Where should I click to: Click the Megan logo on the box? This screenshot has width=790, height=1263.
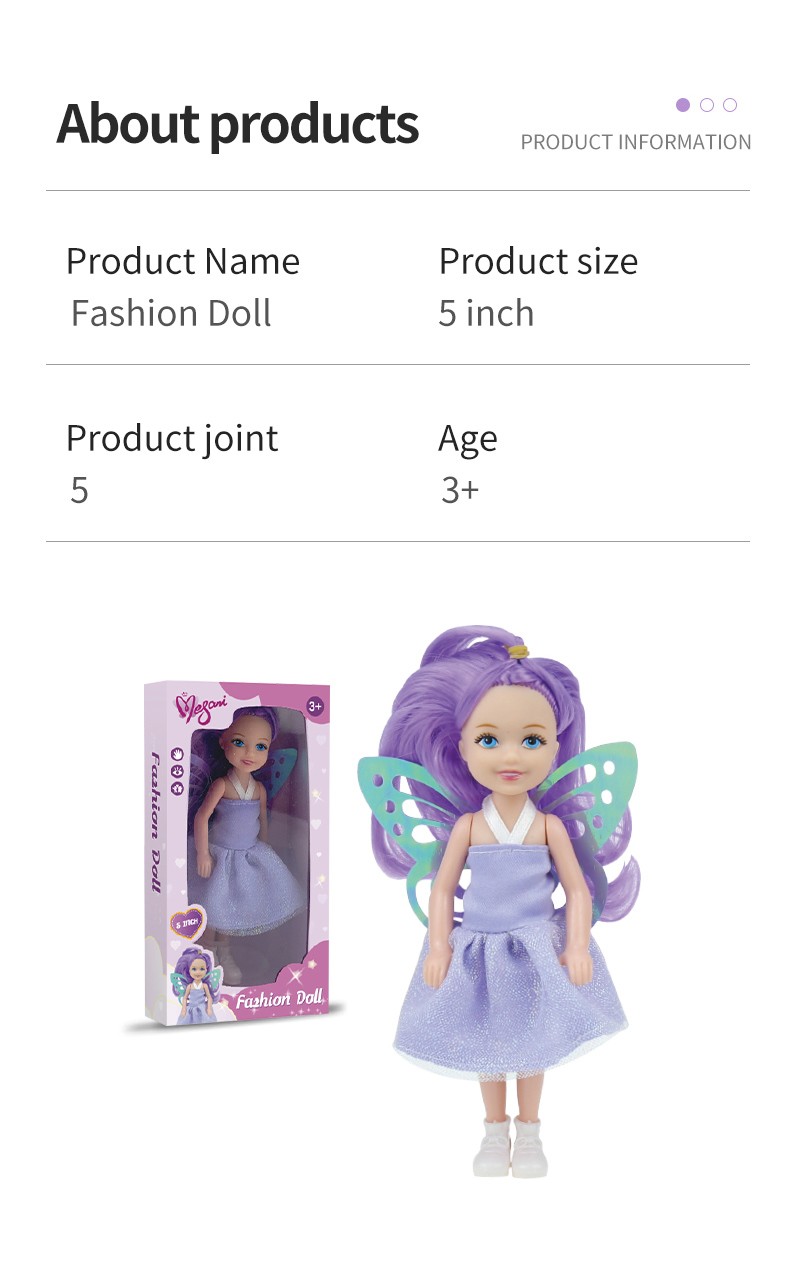(203, 706)
